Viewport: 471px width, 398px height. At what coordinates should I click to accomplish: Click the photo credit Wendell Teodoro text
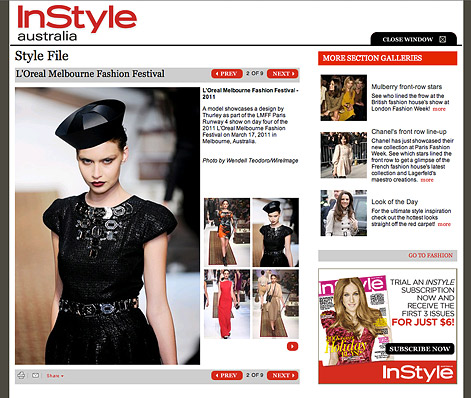pyautogui.click(x=250, y=161)
